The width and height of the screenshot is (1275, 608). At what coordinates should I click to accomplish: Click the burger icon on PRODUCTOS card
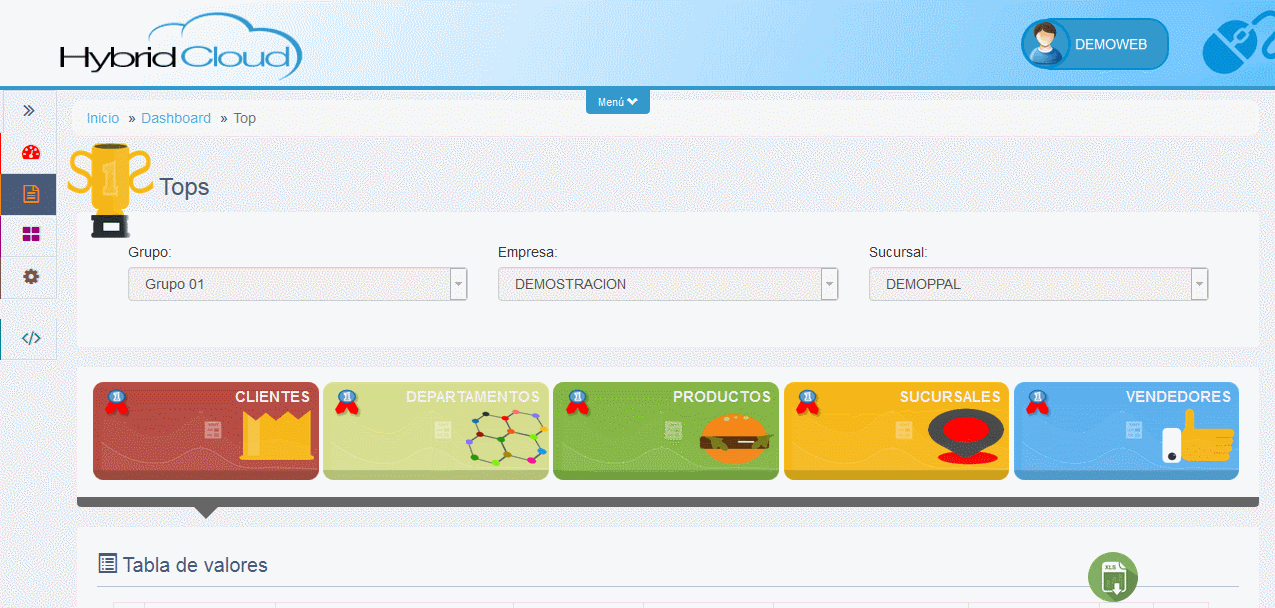(x=737, y=438)
